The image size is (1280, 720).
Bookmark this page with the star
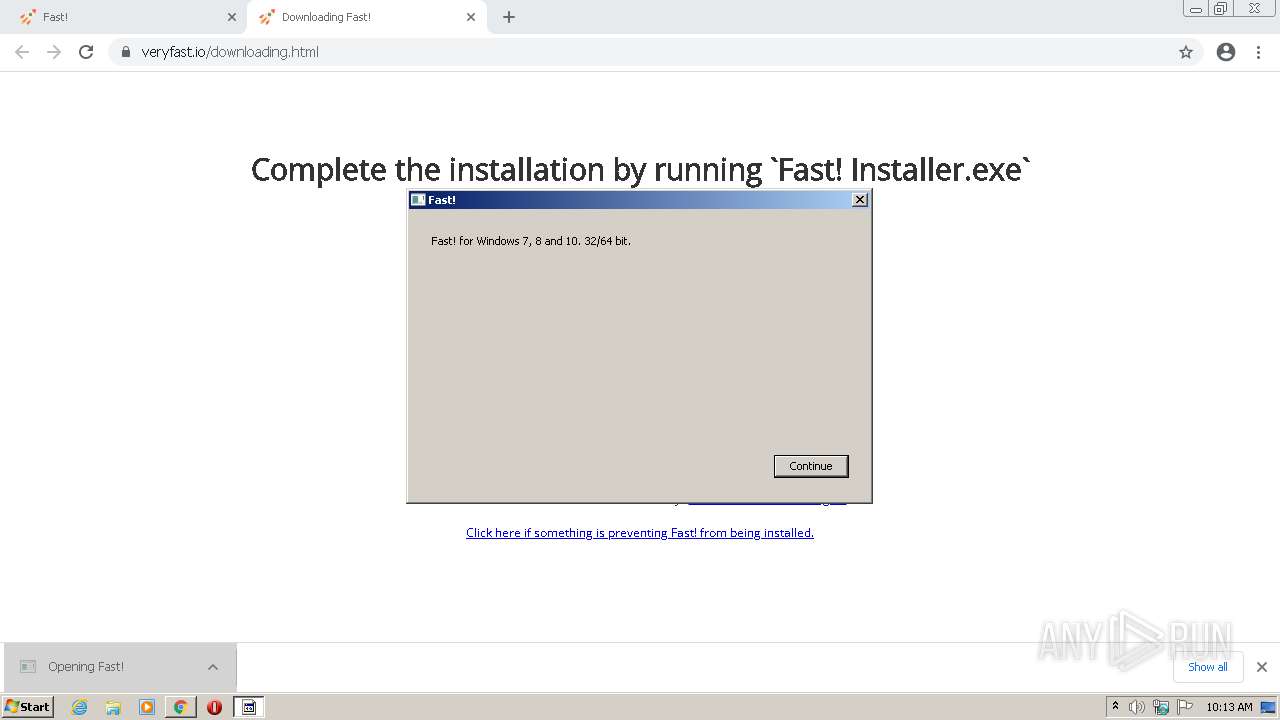pos(1186,52)
